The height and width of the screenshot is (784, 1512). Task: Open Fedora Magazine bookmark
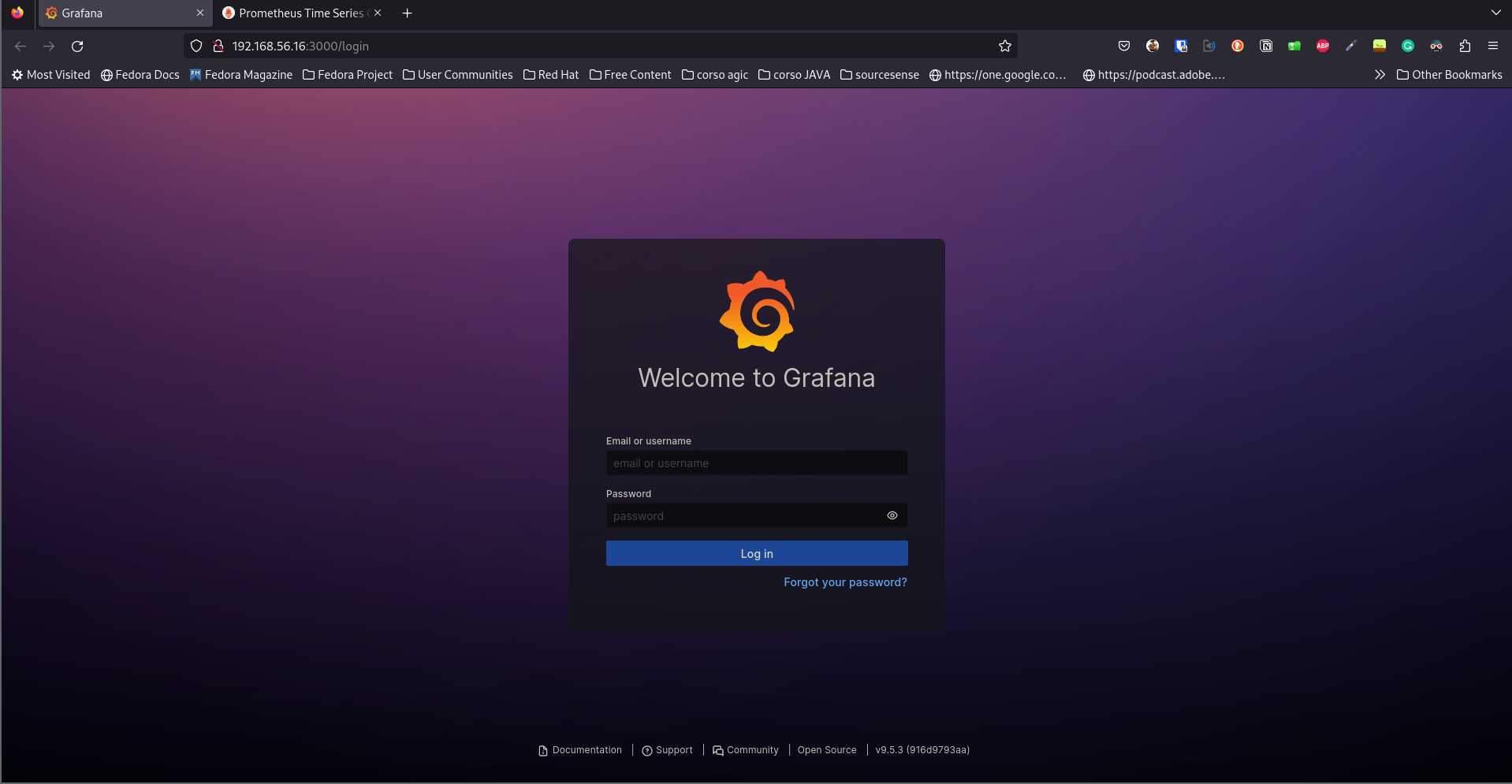[x=241, y=75]
